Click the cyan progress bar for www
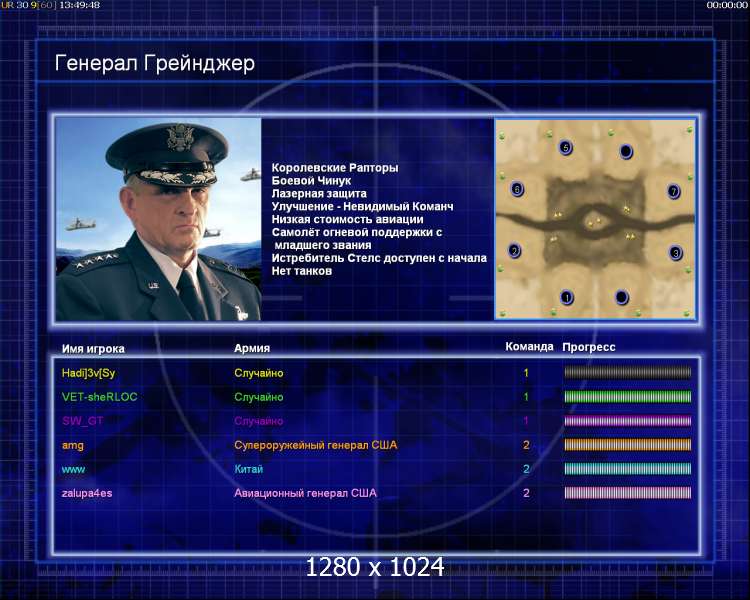Screen dimensions: 750x600 [x=628, y=468]
